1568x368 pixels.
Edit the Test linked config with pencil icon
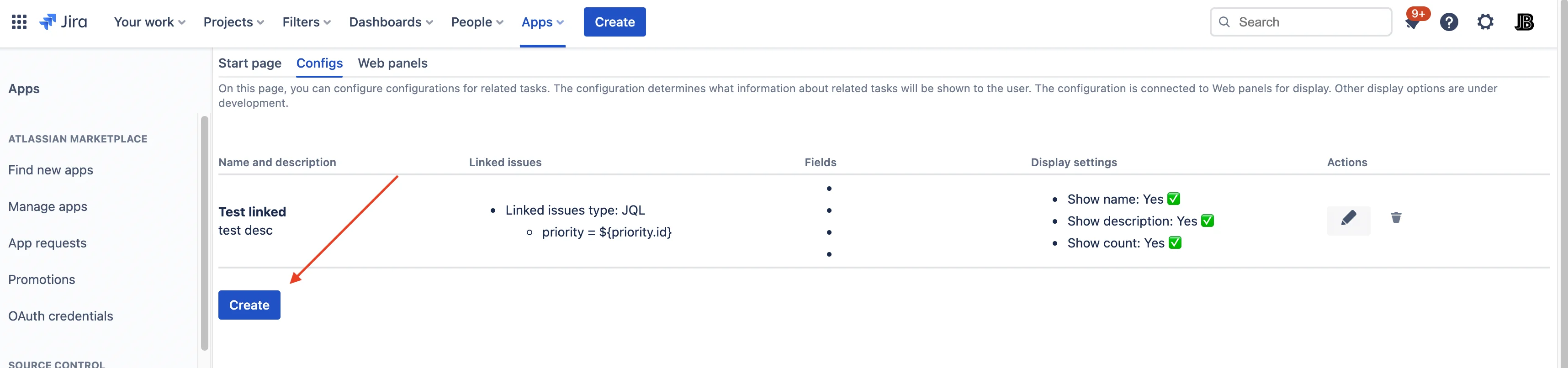click(1348, 220)
